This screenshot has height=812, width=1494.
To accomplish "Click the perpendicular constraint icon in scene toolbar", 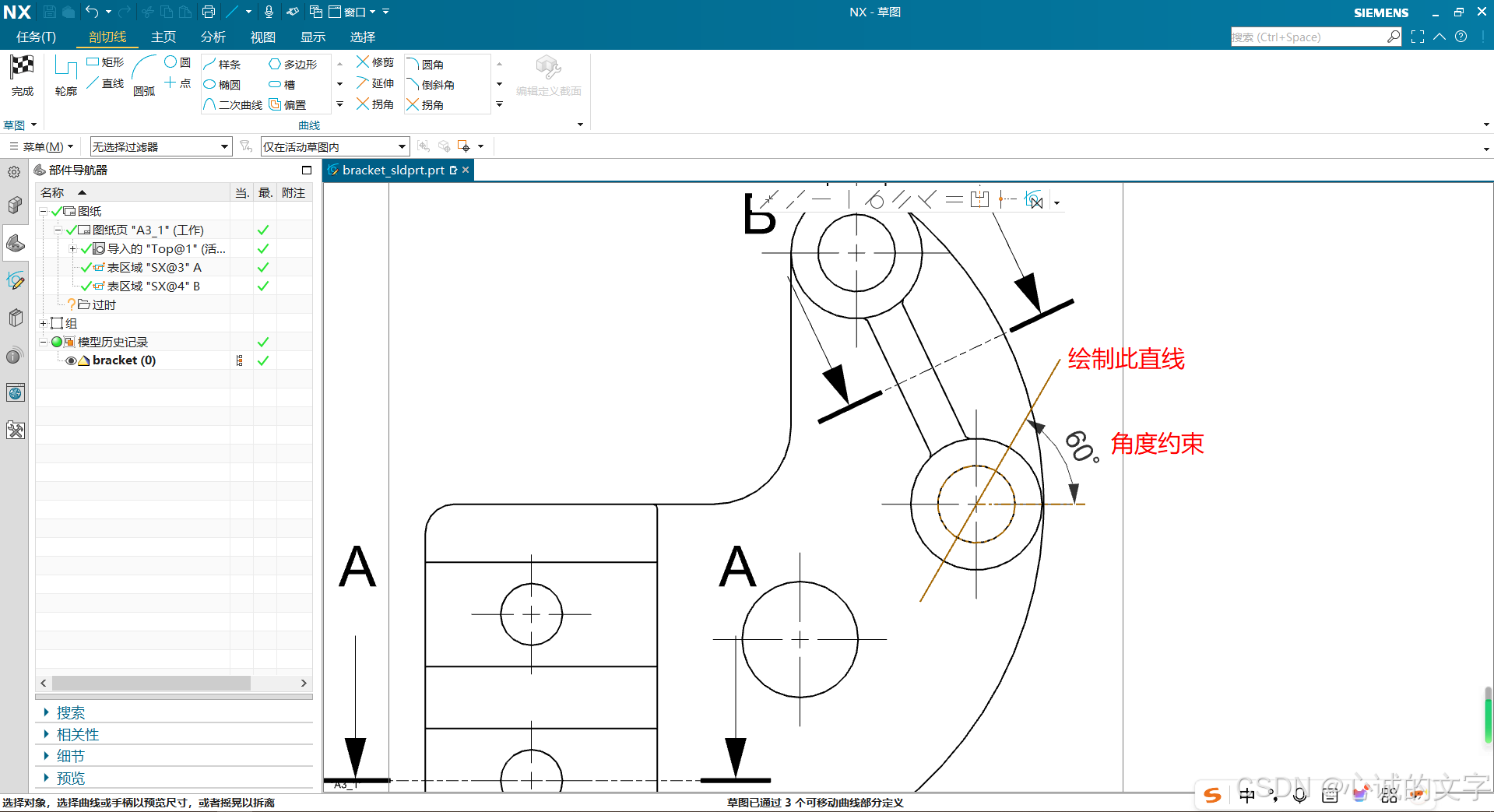I will click(927, 200).
